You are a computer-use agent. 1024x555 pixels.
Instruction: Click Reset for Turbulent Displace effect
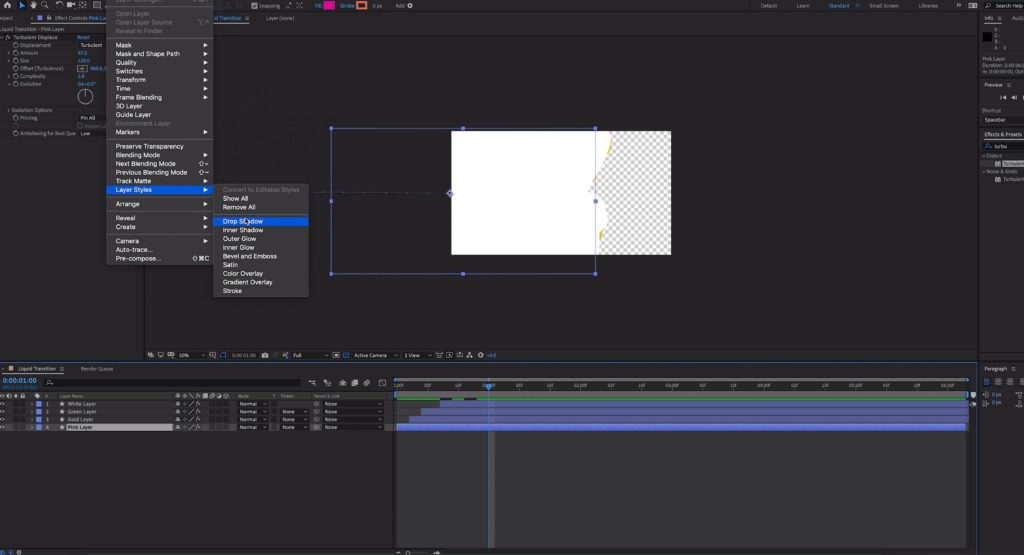pos(83,37)
